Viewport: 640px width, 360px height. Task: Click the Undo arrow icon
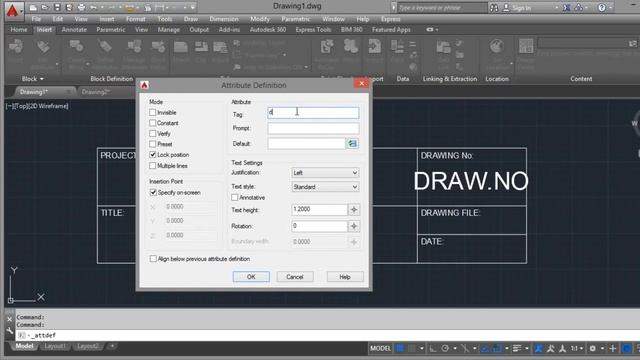[x=93, y=7]
